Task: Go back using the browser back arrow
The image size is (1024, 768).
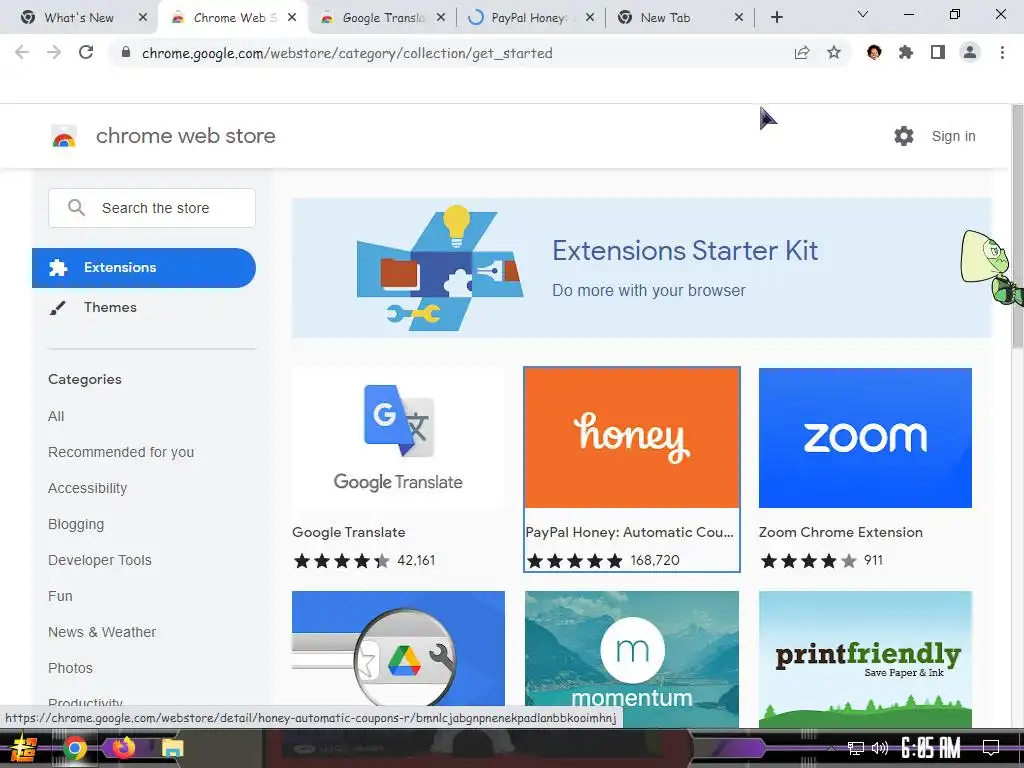Action: pos(22,52)
